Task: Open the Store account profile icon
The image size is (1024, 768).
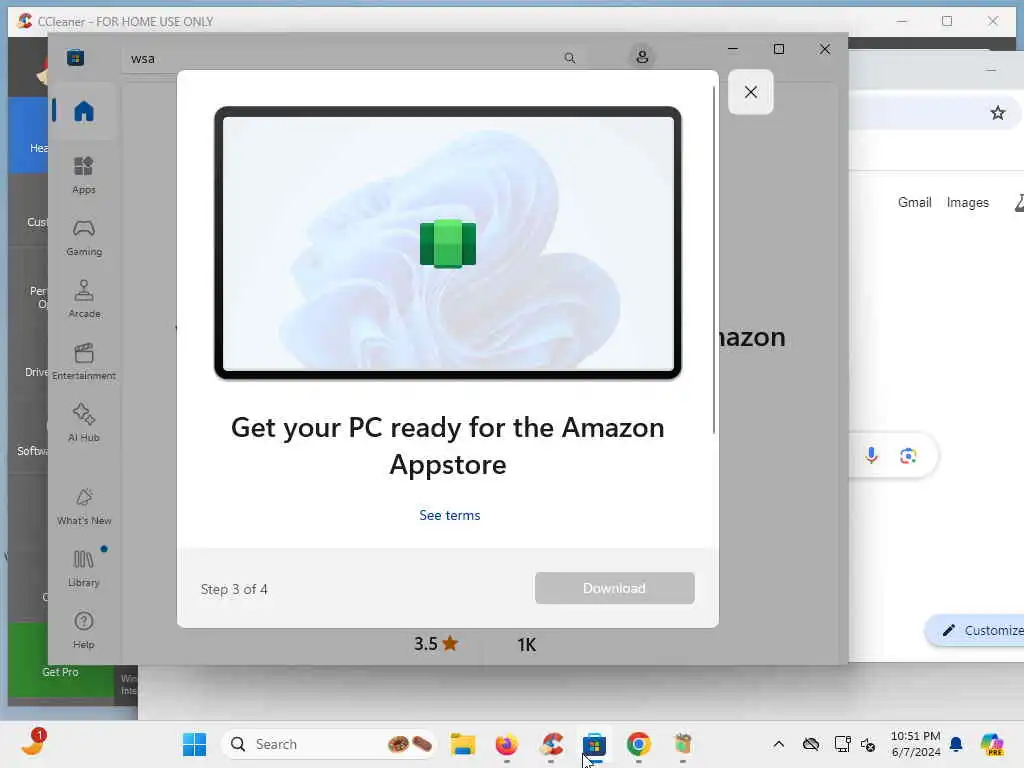Action: click(x=642, y=57)
